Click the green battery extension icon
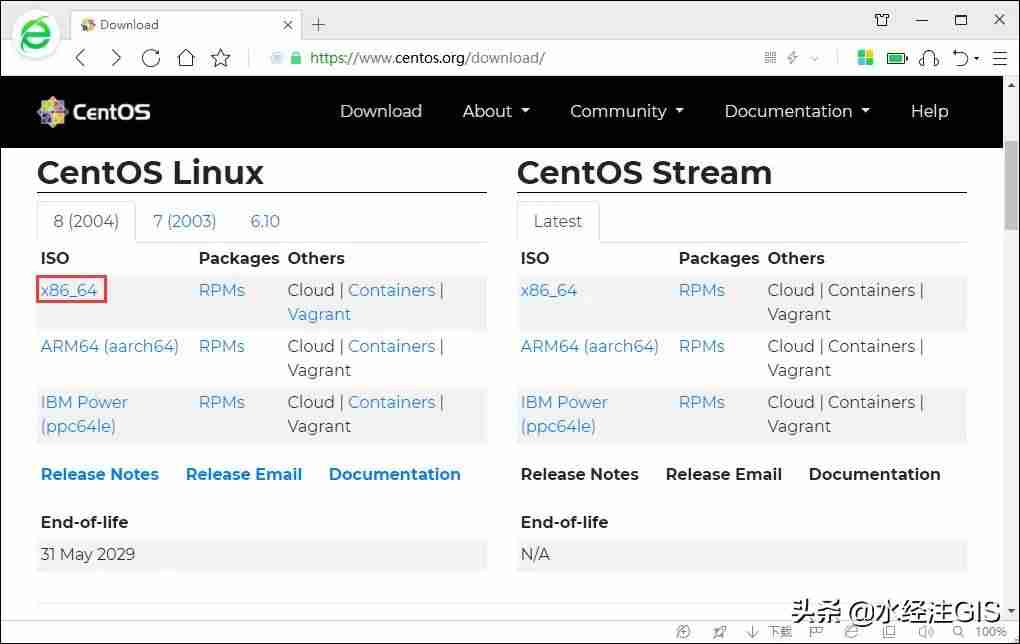Viewport: 1020px width, 644px height. point(897,59)
